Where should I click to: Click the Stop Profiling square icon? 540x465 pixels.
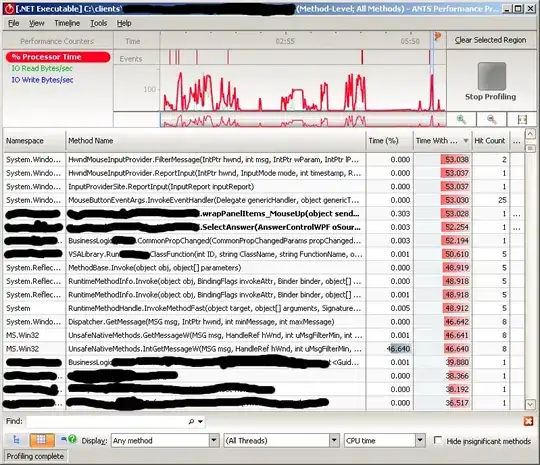[492, 76]
